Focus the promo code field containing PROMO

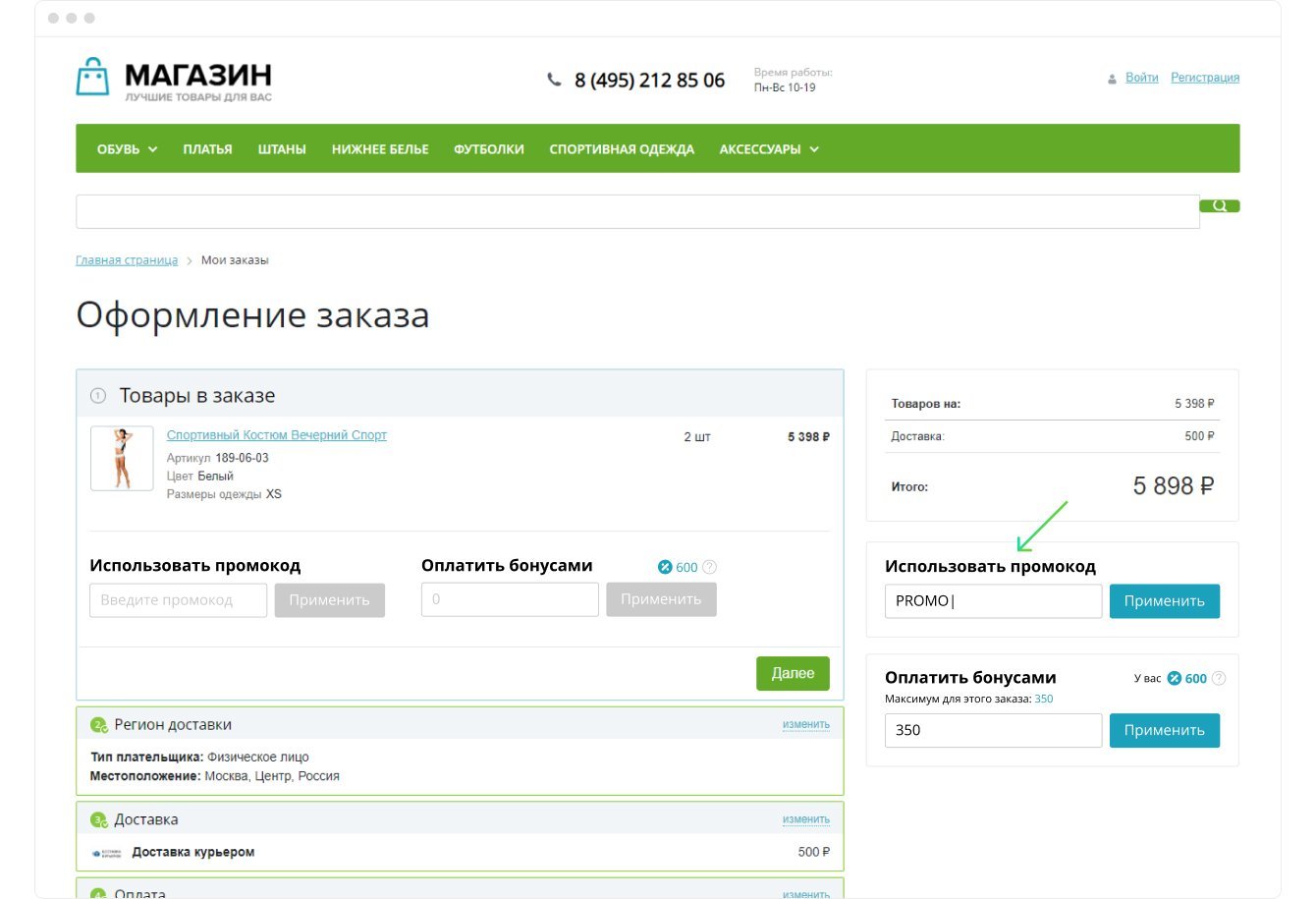click(993, 601)
